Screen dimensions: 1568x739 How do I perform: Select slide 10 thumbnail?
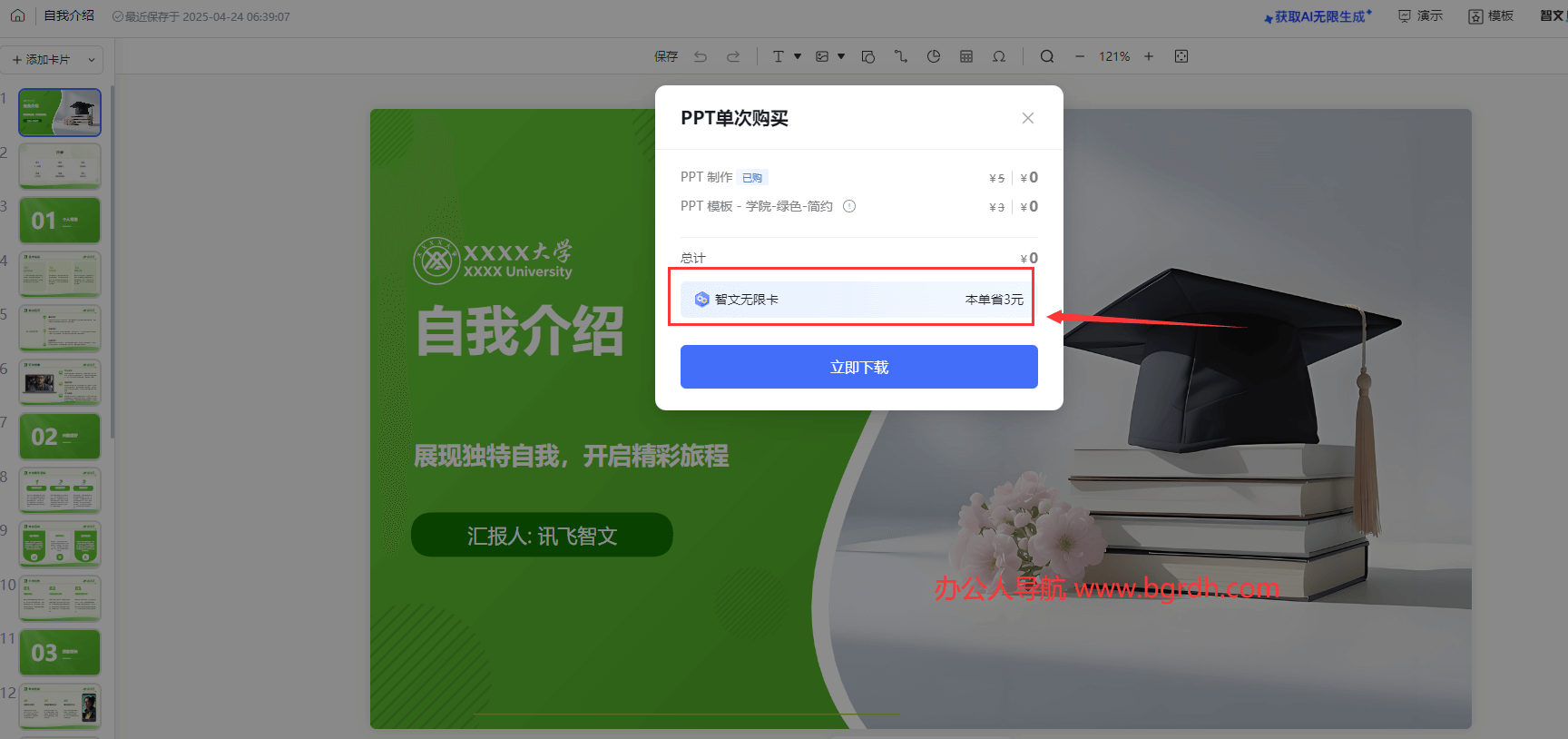tap(60, 598)
